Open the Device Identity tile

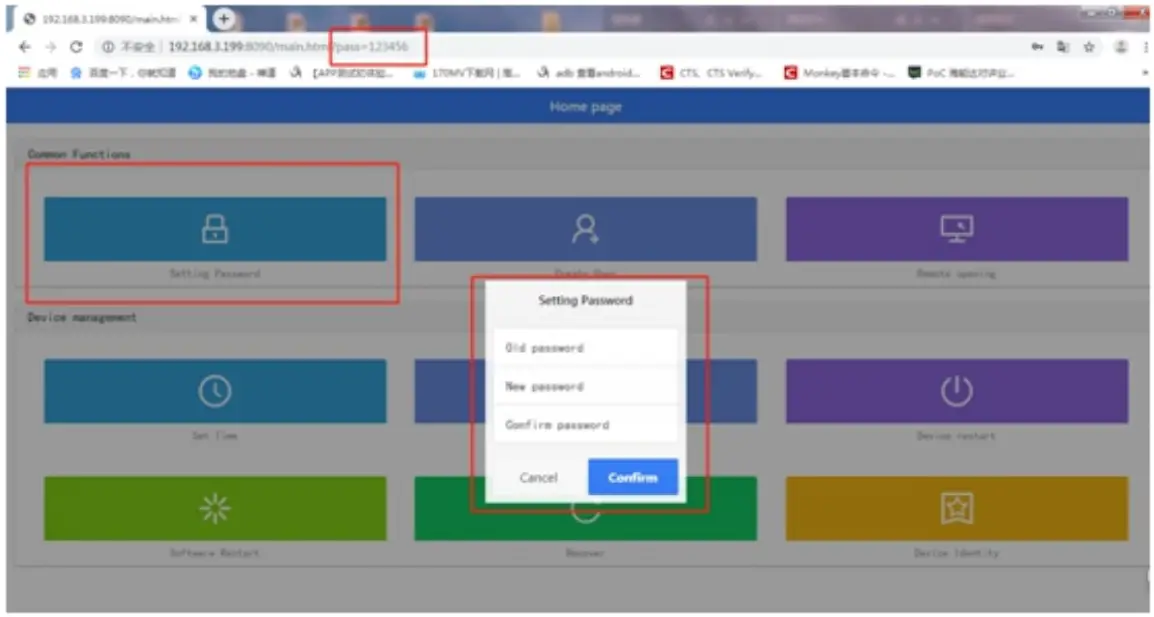(957, 508)
